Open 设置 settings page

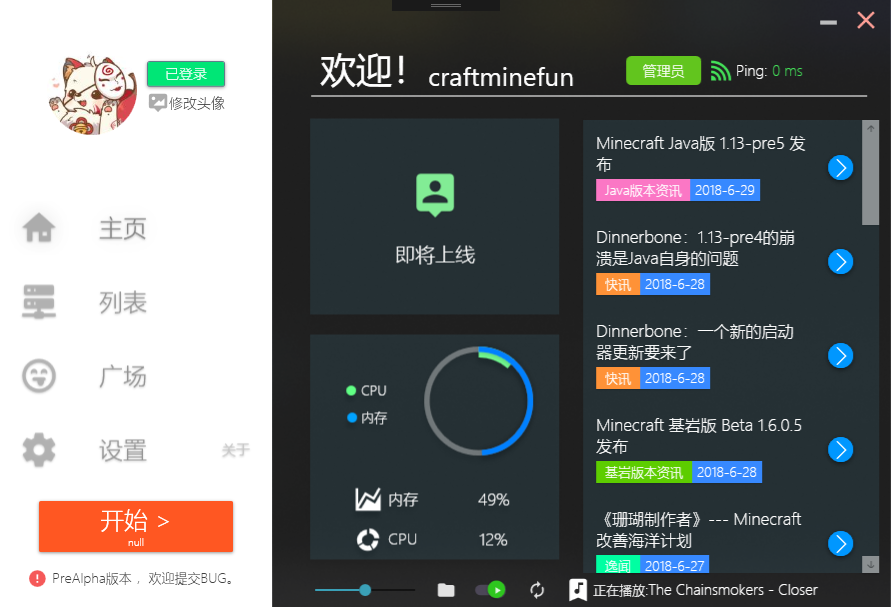[123, 450]
